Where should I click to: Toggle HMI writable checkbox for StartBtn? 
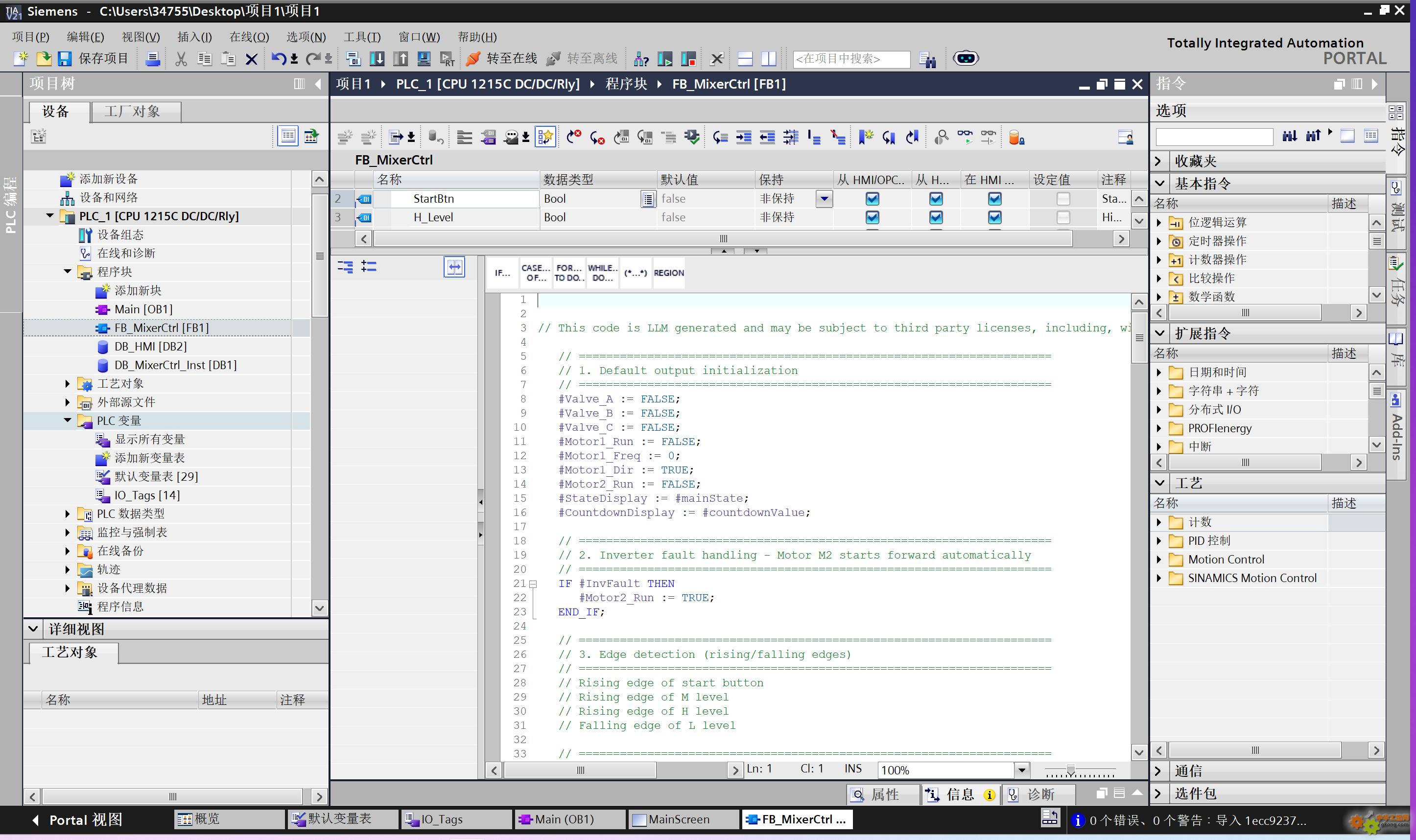pyautogui.click(x=936, y=199)
